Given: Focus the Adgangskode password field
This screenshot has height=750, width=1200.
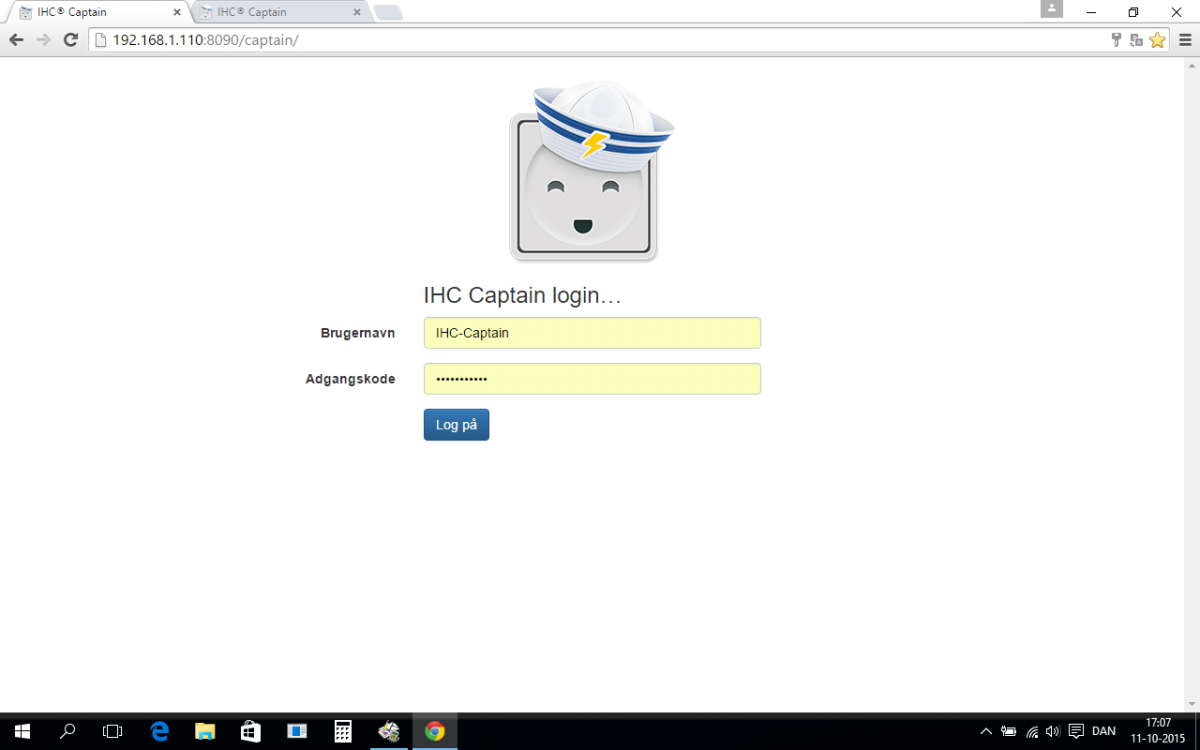Looking at the screenshot, I should click(x=592, y=379).
